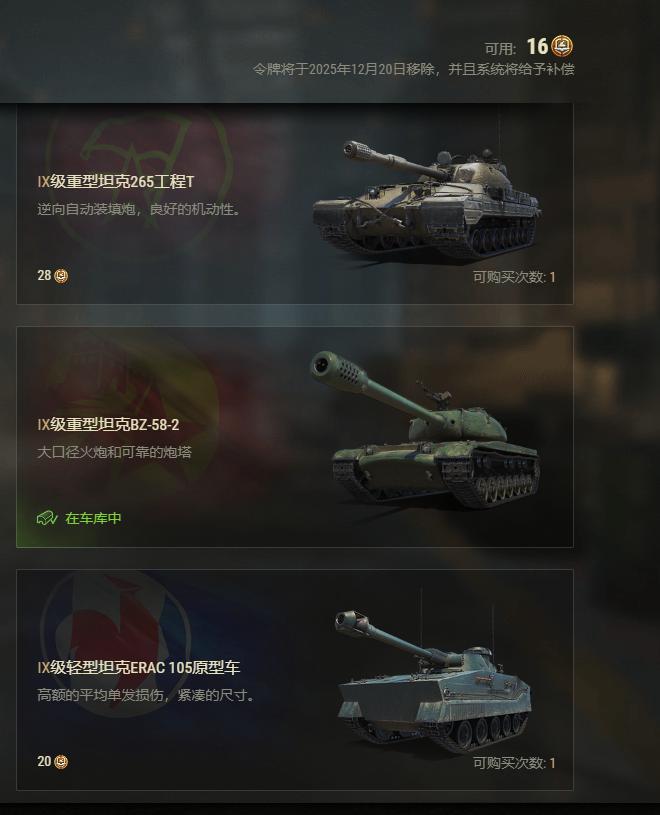Select the ERAC 105原型车 tank image
The image size is (660, 815).
434,681
